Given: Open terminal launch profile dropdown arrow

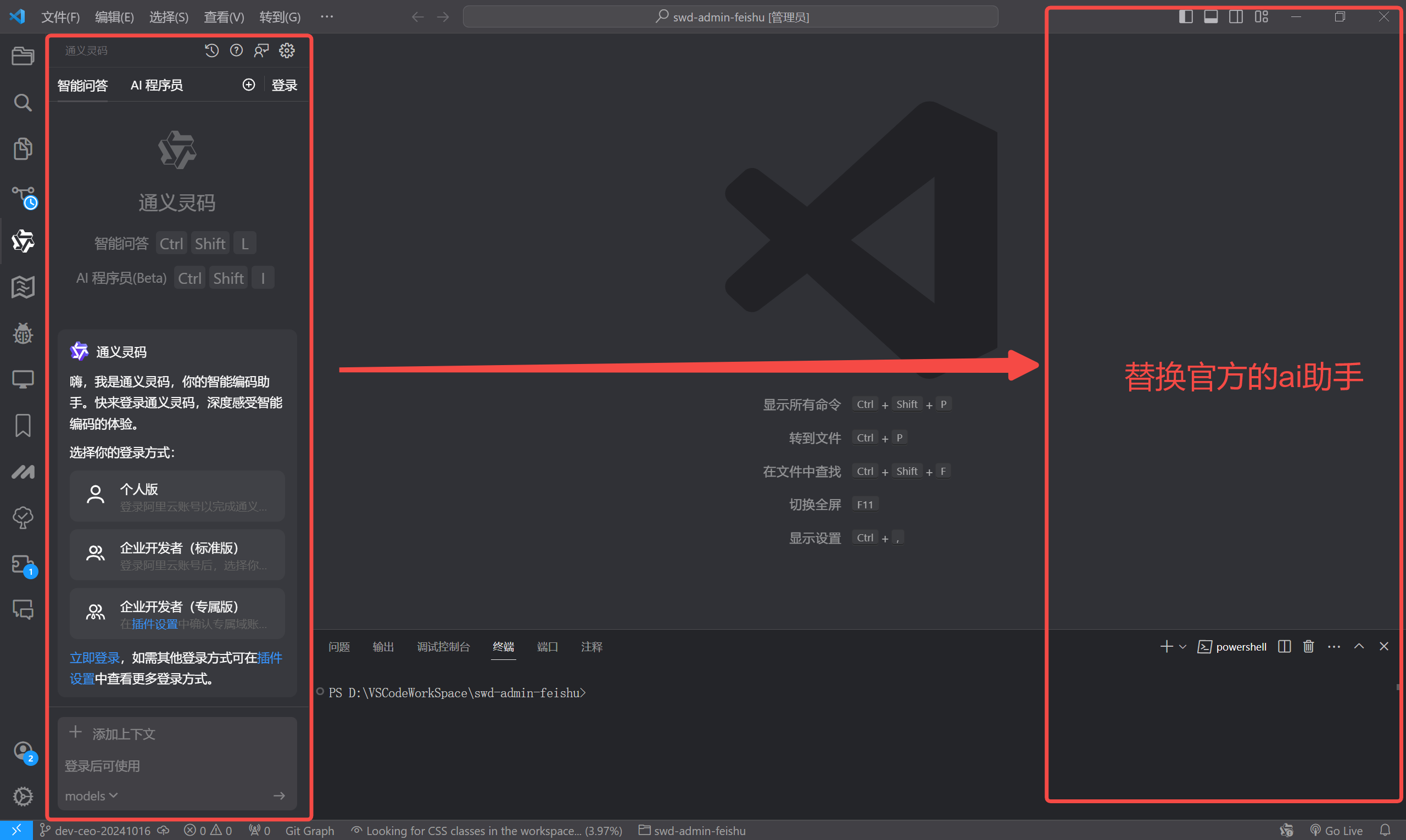Looking at the screenshot, I should [x=1182, y=646].
